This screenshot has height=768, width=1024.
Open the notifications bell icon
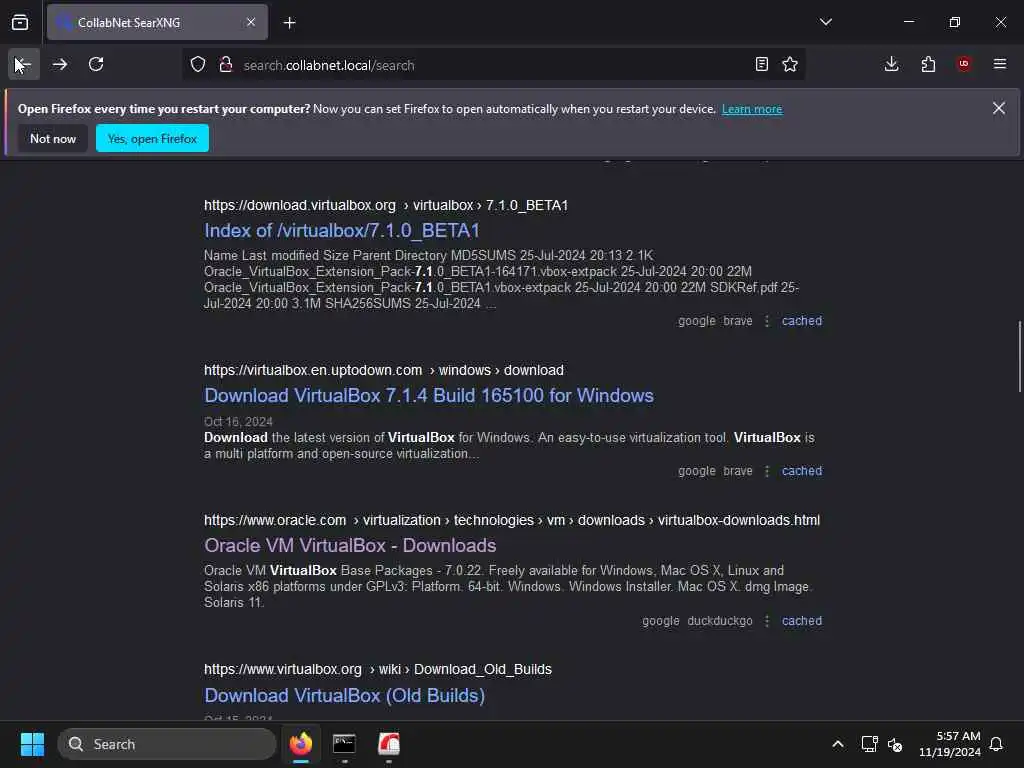tap(997, 744)
